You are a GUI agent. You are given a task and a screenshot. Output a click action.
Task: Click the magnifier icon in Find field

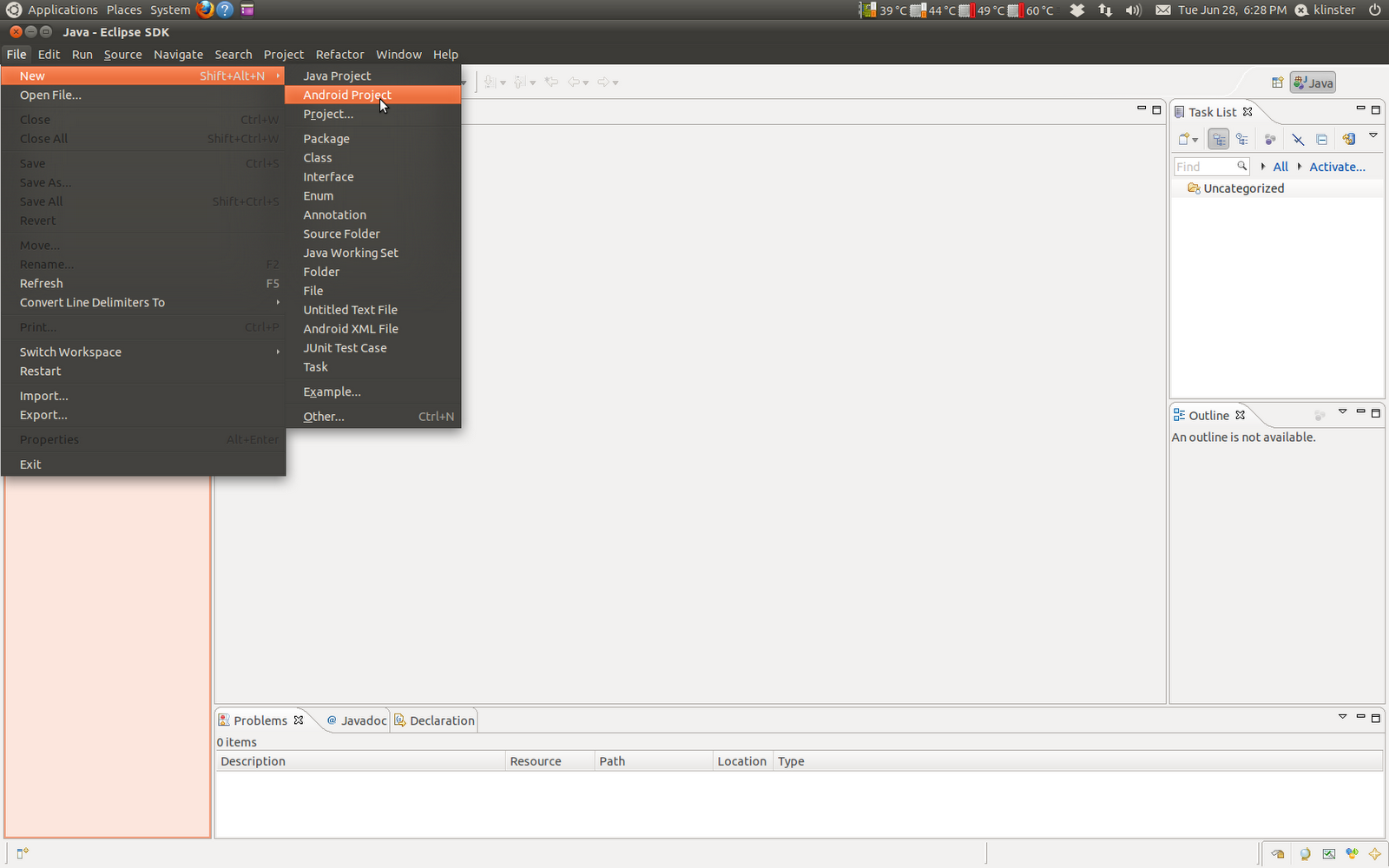(x=1242, y=166)
